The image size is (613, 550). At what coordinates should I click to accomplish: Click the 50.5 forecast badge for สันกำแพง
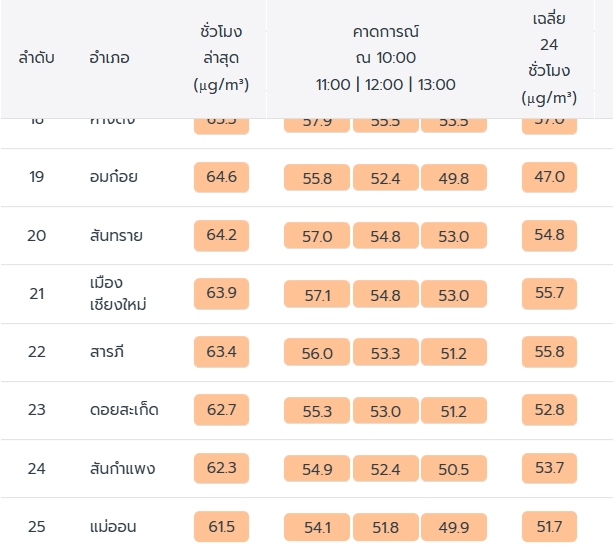pos(453,468)
